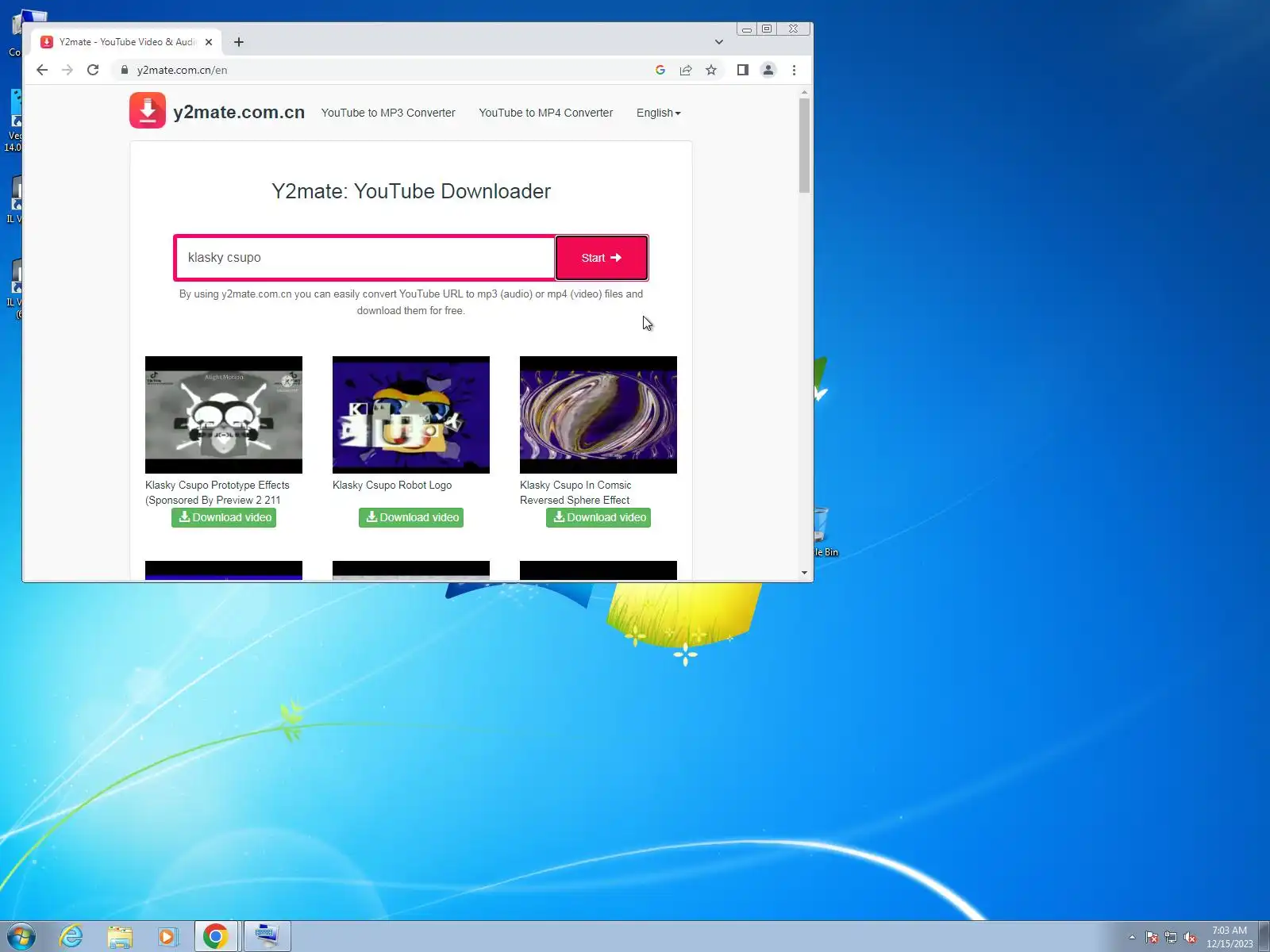
Task: Open Windows Explorer from the taskbar
Action: click(x=120, y=936)
